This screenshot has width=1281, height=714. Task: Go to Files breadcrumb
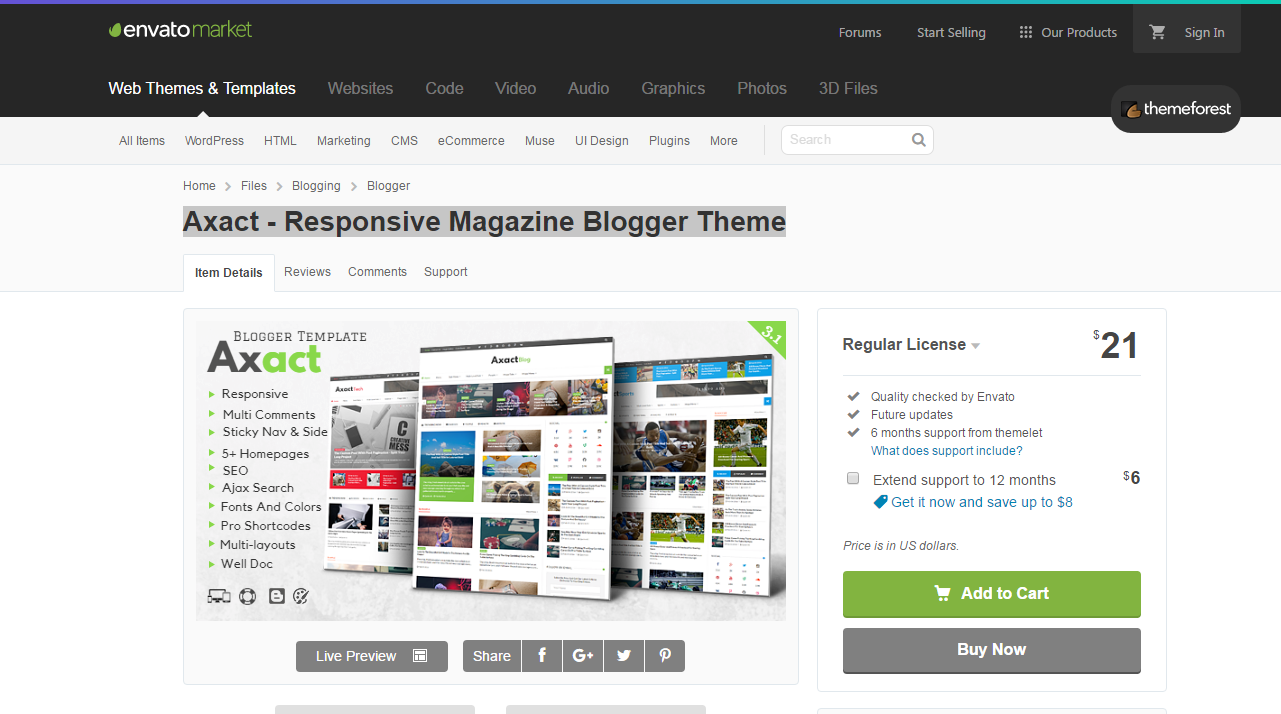254,186
